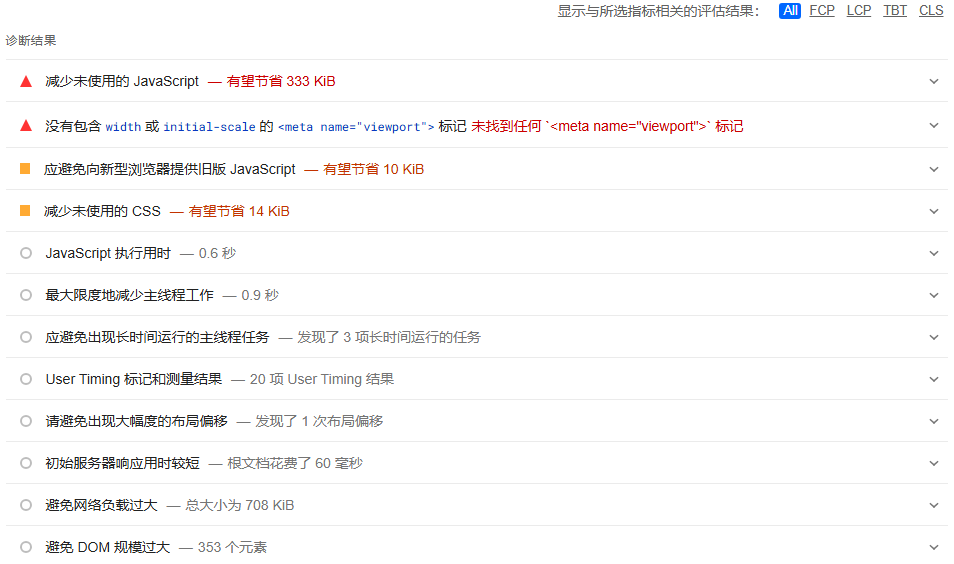This screenshot has height=564, width=954.
Task: Click orange square icon for 减少未使用的 CSS
Action: coord(25,211)
